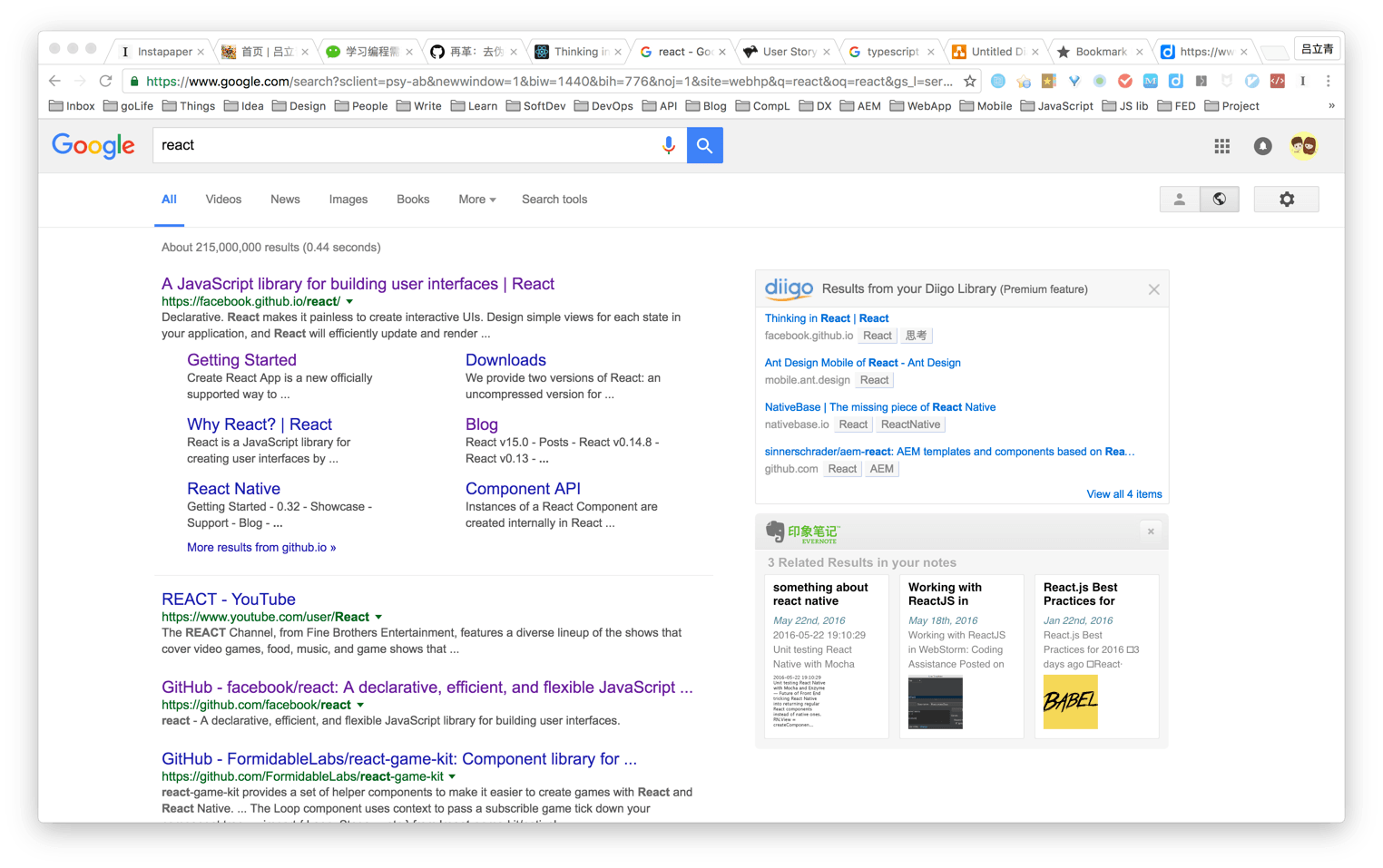Image resolution: width=1383 pixels, height=868 pixels.
Task: Select the News search tab
Action: click(285, 200)
